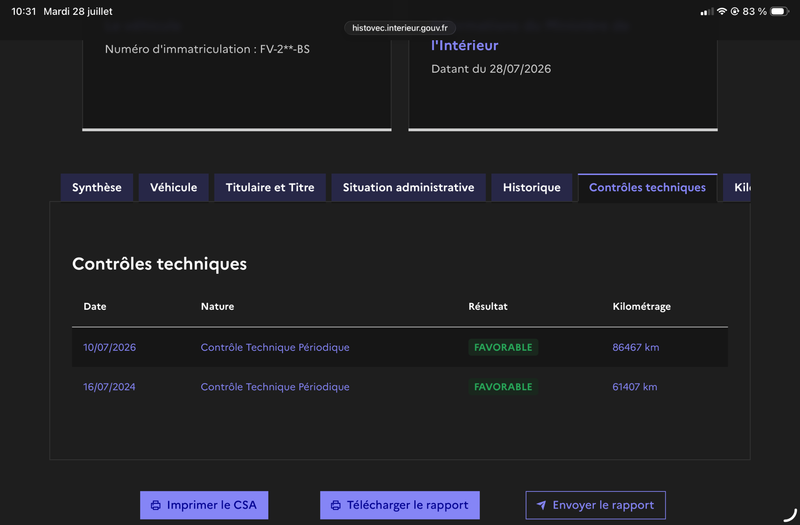Select the Situation administrative tab

tap(408, 187)
